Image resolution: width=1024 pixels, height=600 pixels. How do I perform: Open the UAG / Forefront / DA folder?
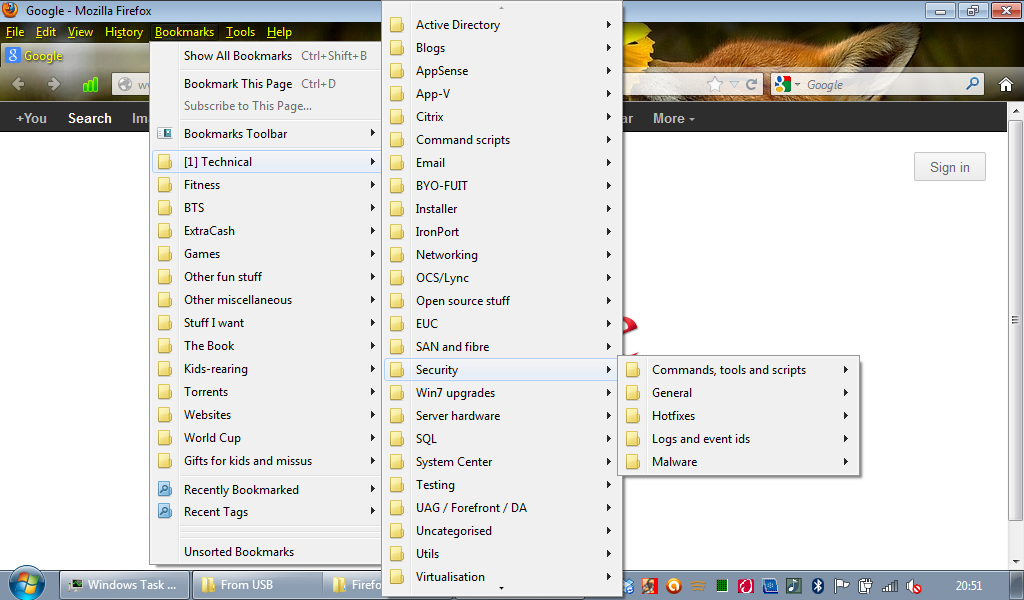coord(502,508)
